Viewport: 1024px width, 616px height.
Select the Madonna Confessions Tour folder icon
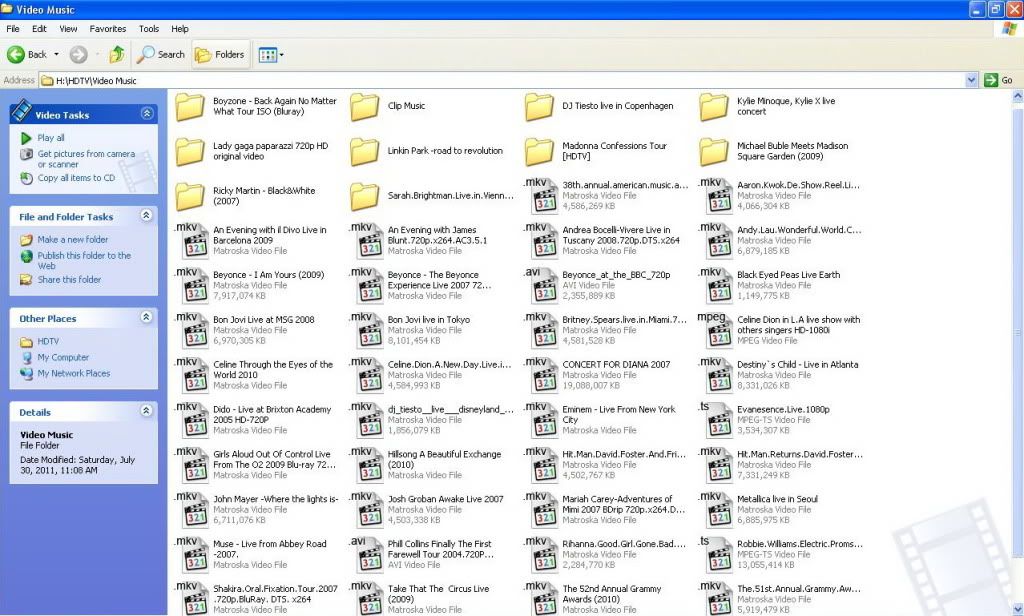point(539,152)
